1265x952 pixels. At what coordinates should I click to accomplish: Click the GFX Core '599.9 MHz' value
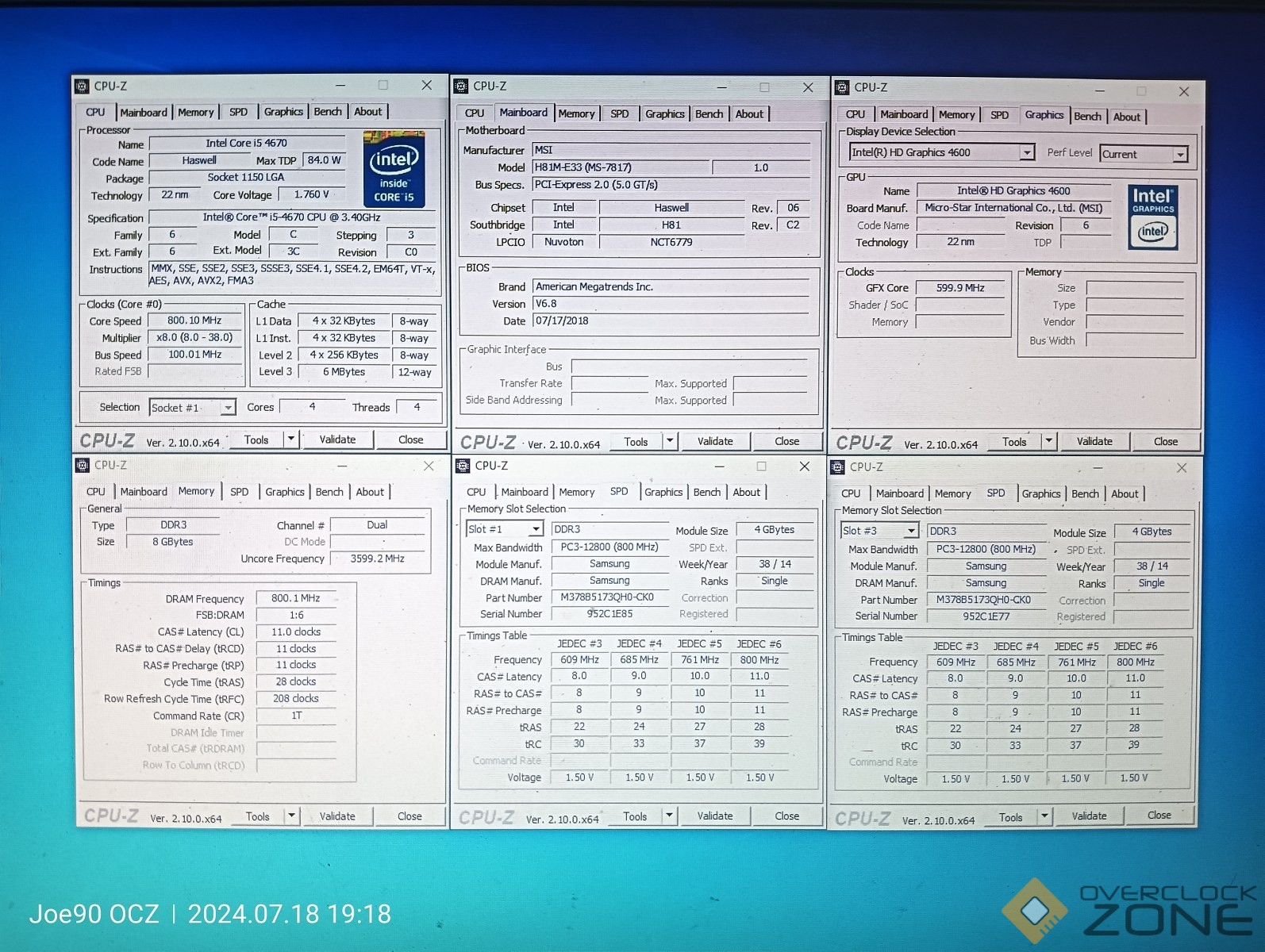tap(960, 288)
